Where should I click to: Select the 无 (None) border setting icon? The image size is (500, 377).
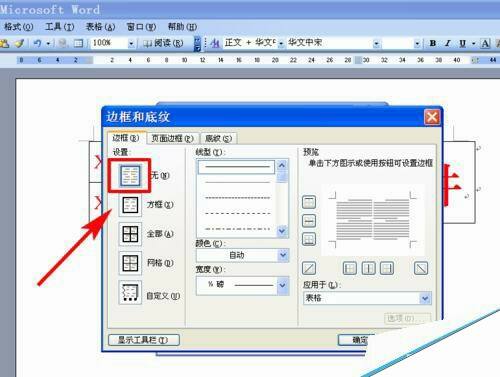[130, 176]
